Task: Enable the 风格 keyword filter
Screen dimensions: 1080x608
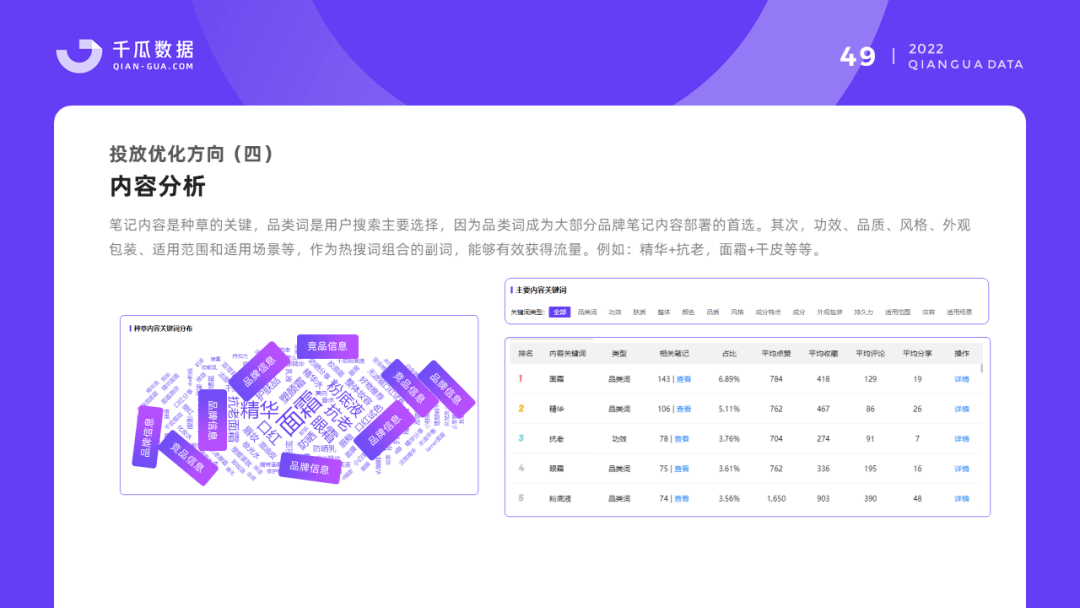Action: 735,313
